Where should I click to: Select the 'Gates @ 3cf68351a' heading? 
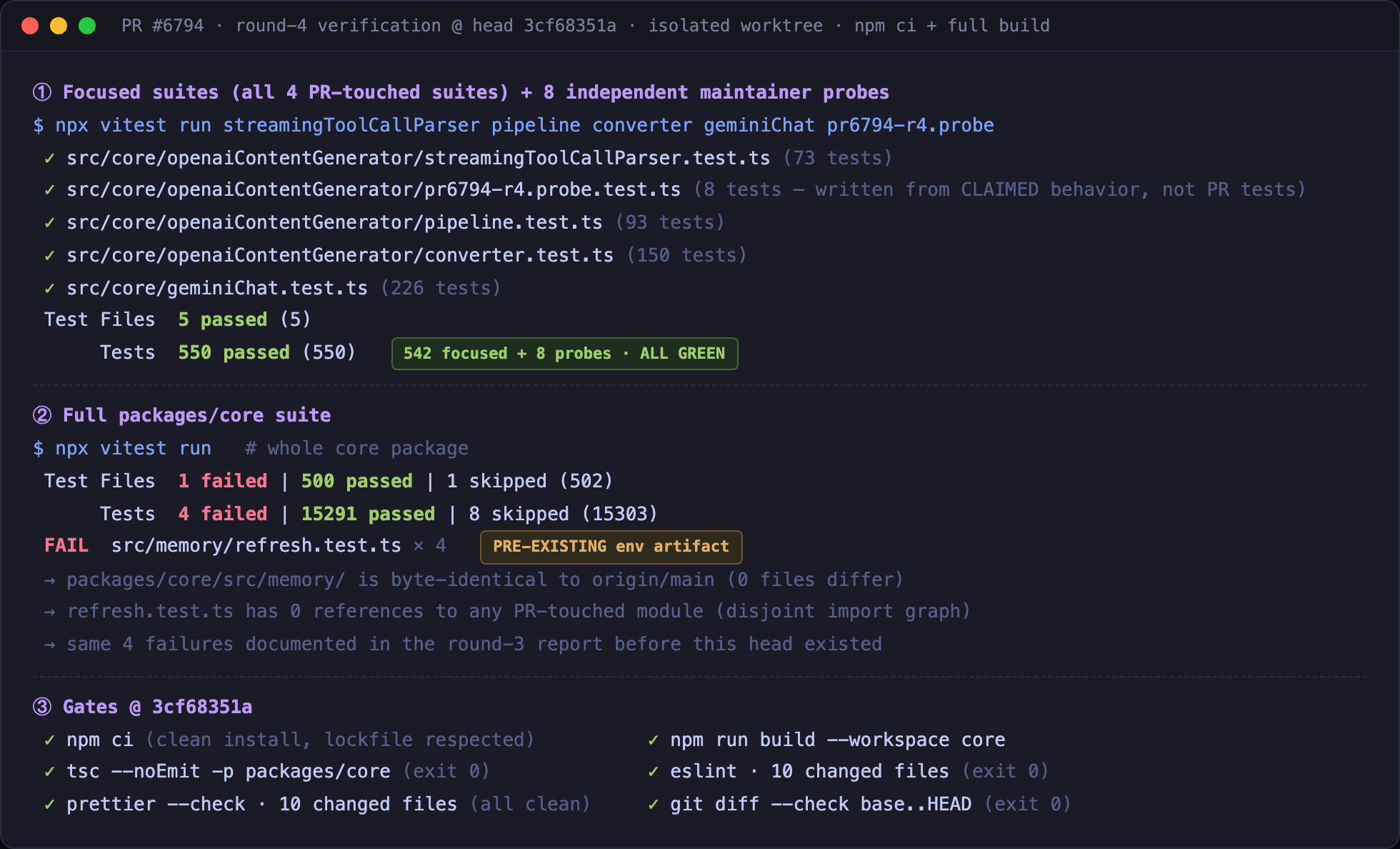point(157,707)
